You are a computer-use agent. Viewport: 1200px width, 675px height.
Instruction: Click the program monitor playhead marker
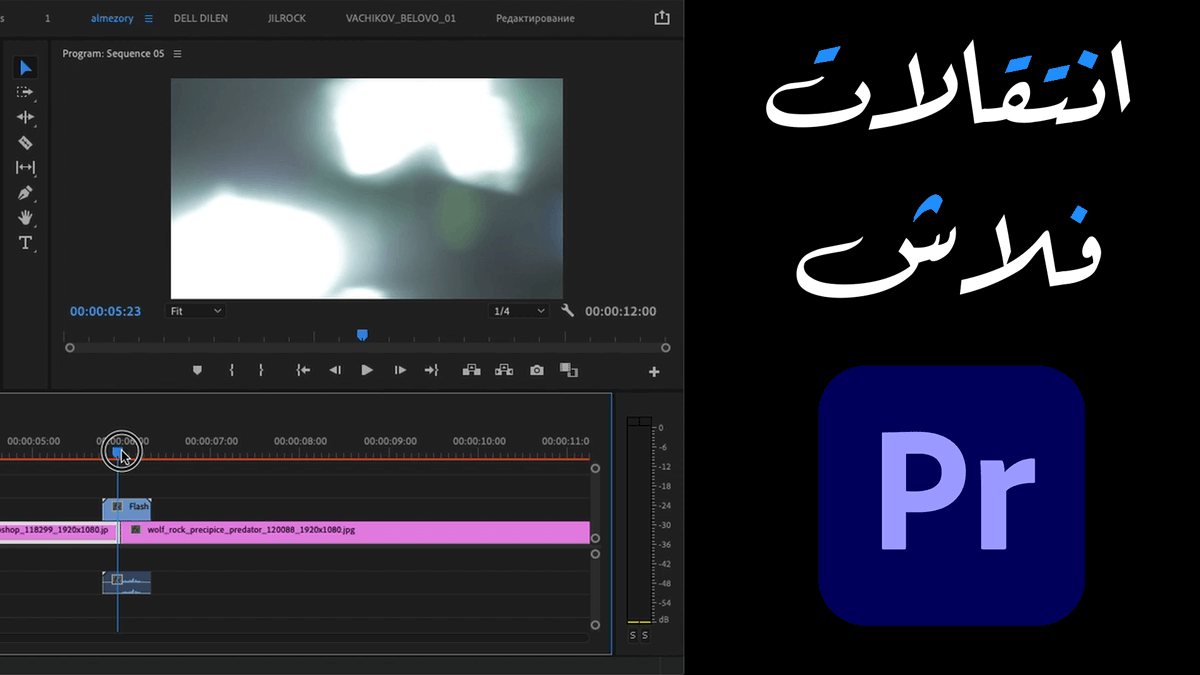click(362, 335)
